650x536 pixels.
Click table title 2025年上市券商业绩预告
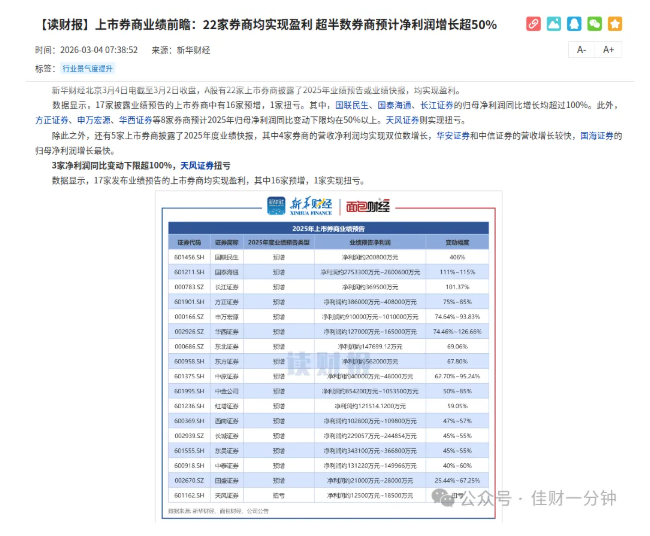tap(328, 228)
